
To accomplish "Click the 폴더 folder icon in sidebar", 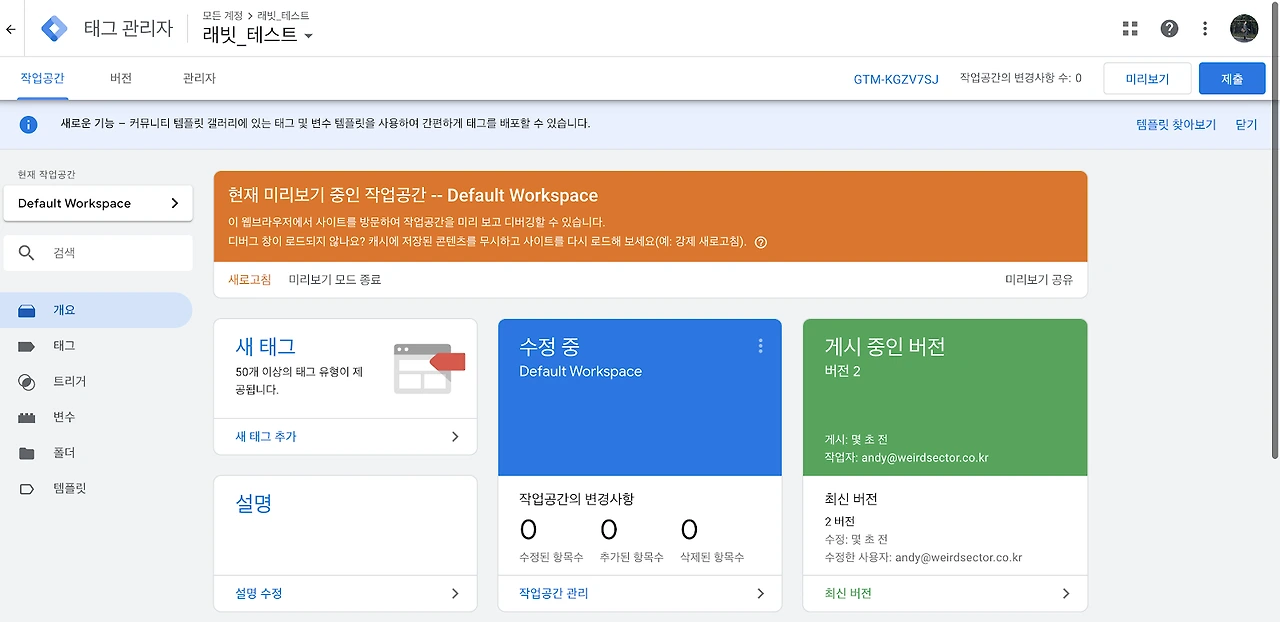I will pyautogui.click(x=27, y=454).
